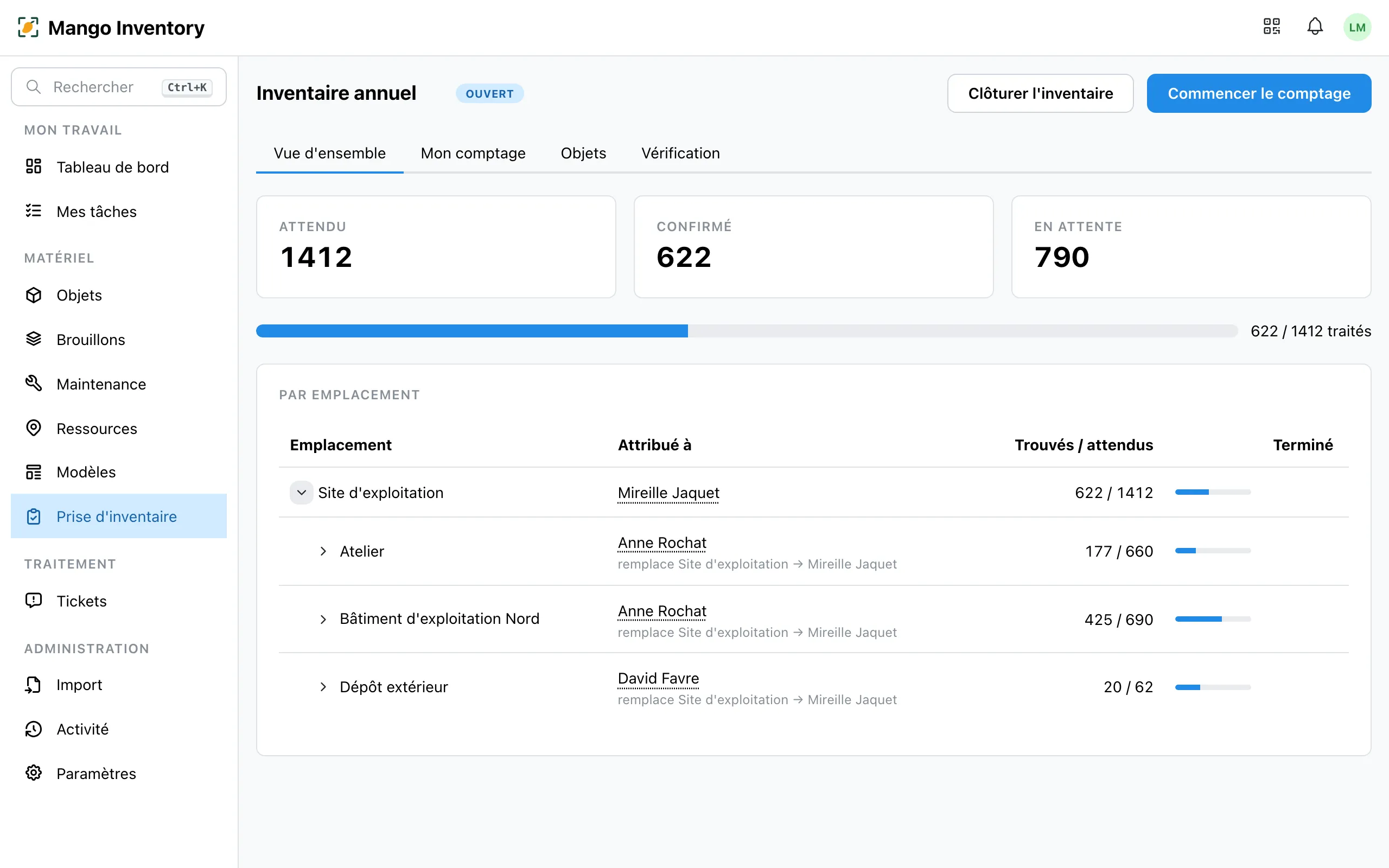The image size is (1389, 868).
Task: Click the Emplacement column header
Action: pos(341,445)
